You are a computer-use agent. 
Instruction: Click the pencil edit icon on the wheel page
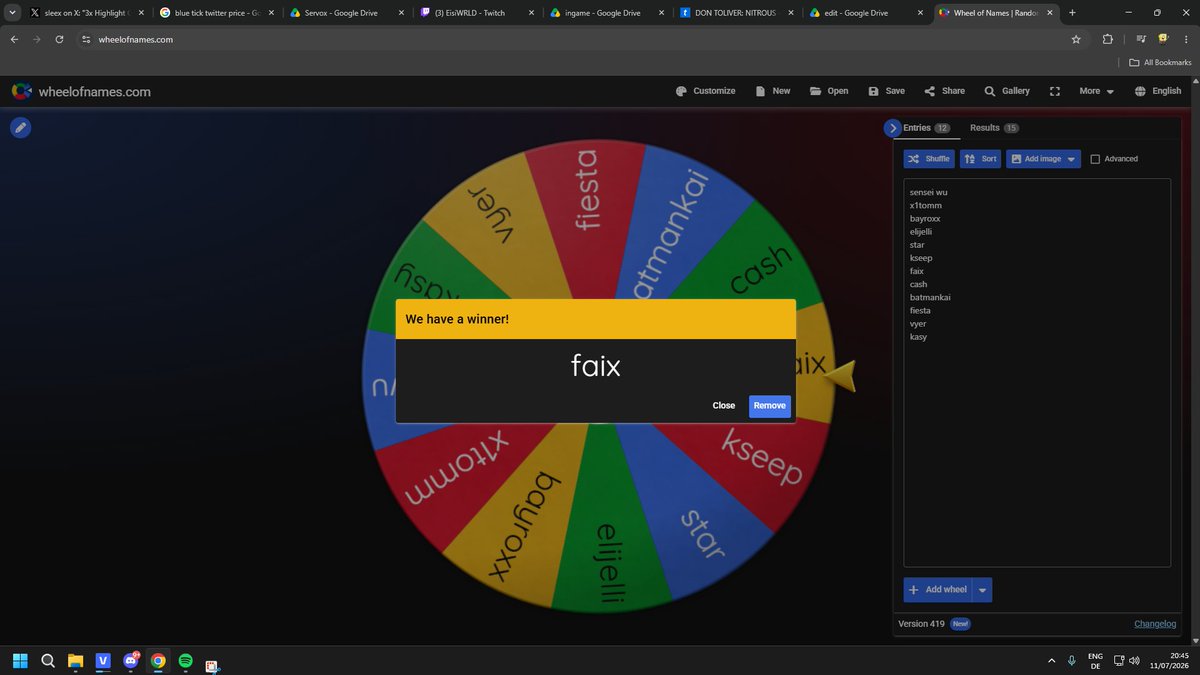[20, 128]
